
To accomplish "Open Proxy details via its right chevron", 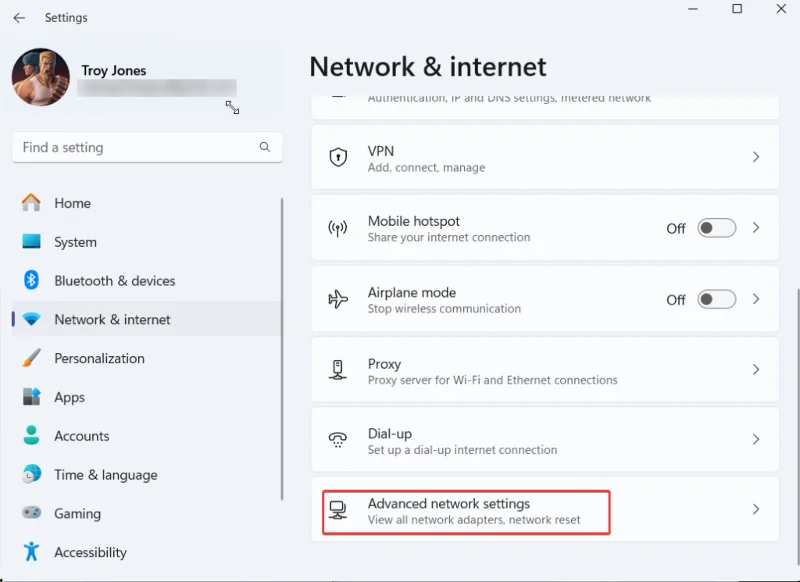I will click(x=757, y=370).
